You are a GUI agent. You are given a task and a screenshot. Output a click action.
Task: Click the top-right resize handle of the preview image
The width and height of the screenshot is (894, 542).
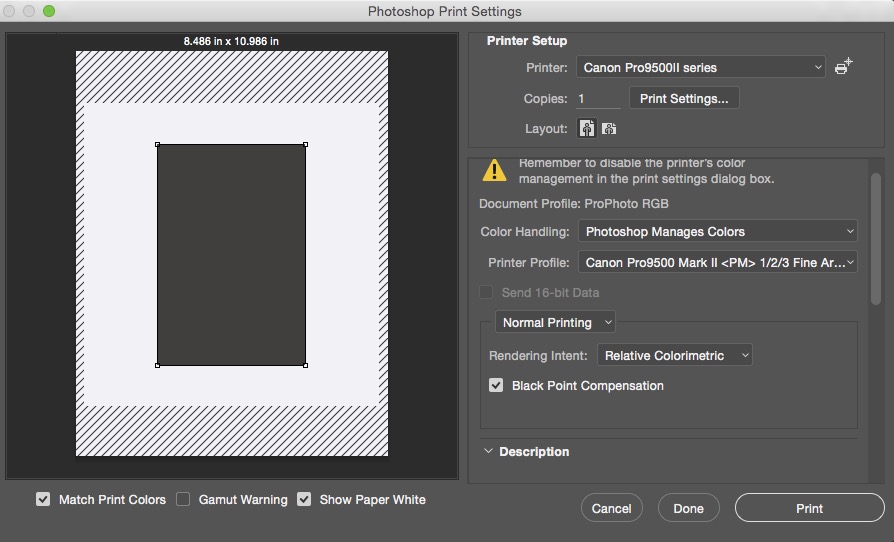pos(305,144)
